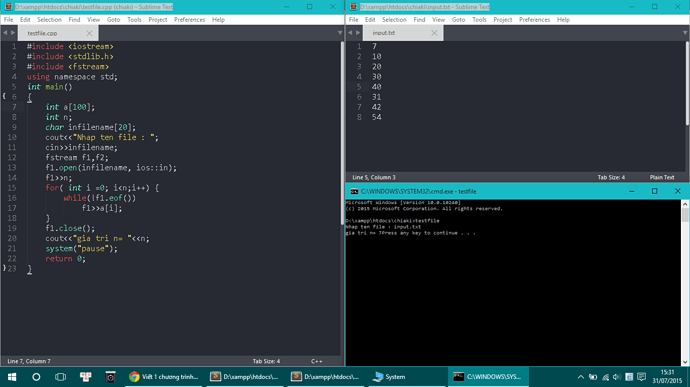Change Tab Size in input.txt status bar

[611, 177]
